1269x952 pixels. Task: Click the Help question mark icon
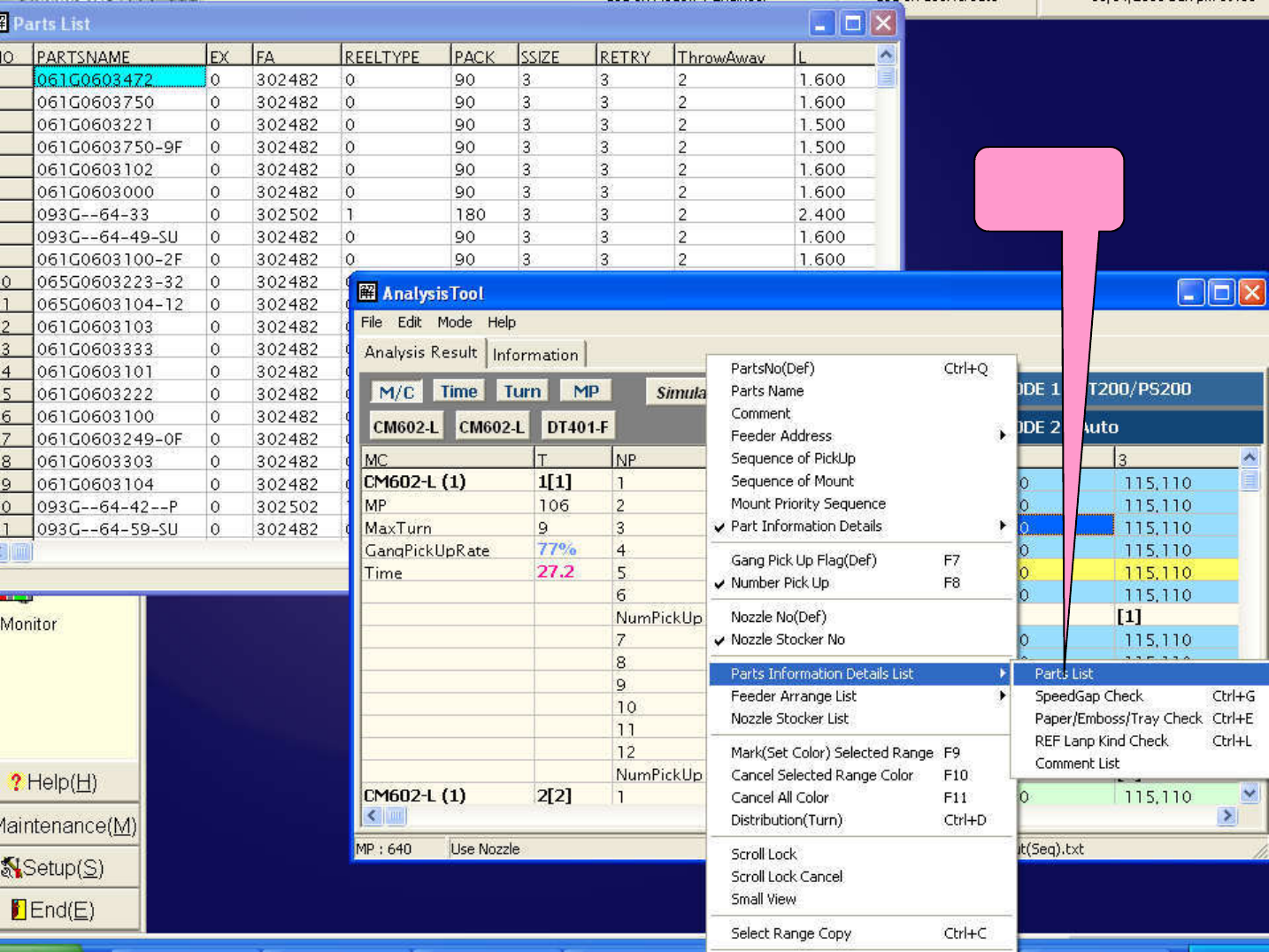click(x=15, y=782)
